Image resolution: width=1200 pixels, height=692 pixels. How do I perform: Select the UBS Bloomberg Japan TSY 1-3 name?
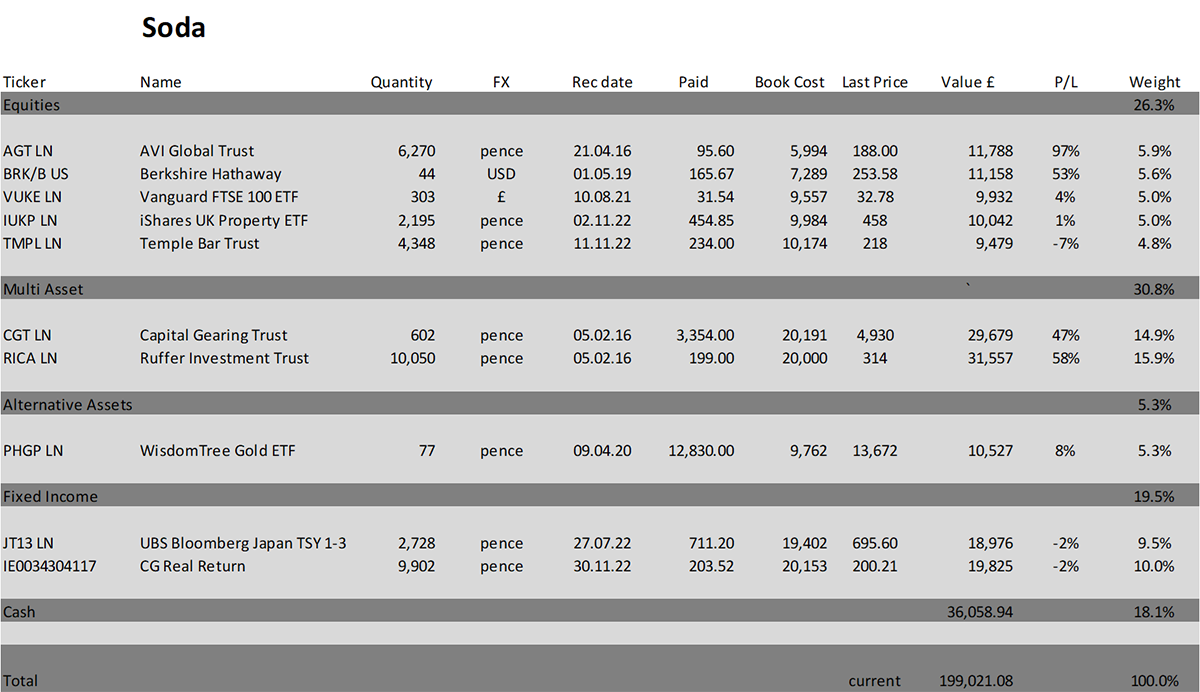pyautogui.click(x=243, y=543)
